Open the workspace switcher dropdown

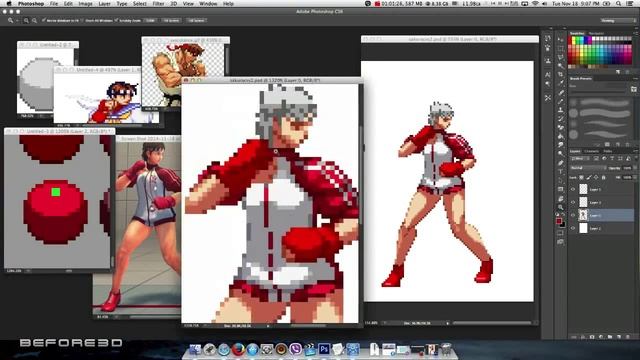coord(618,20)
